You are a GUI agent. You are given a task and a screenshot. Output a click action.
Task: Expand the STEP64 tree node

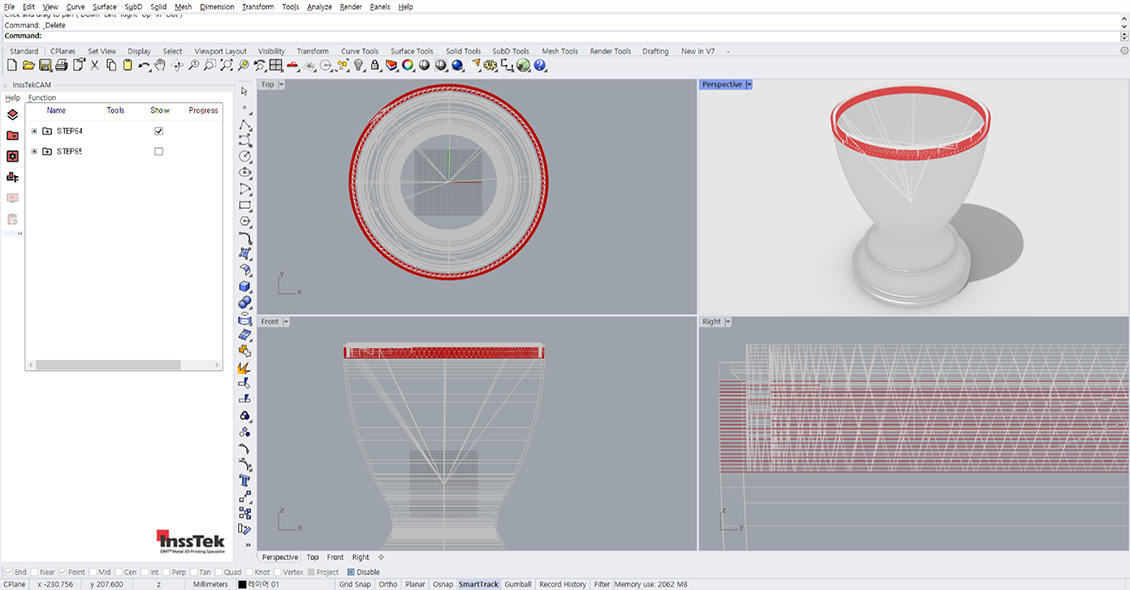click(34, 130)
